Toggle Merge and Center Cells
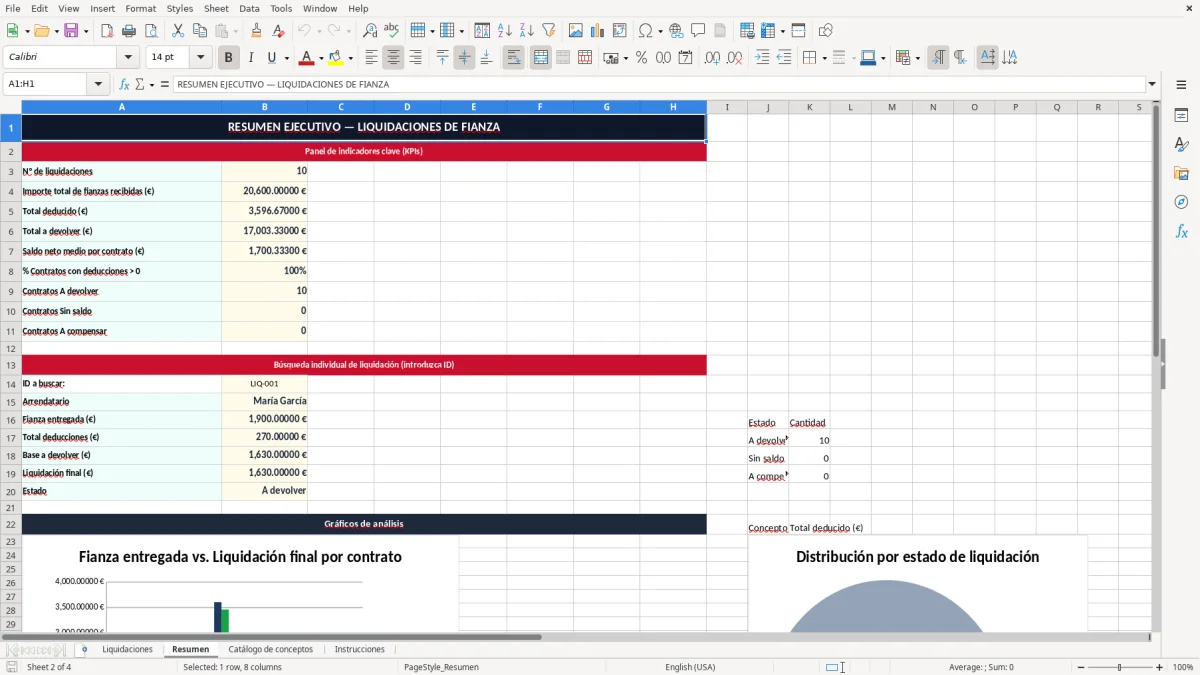 541,58
